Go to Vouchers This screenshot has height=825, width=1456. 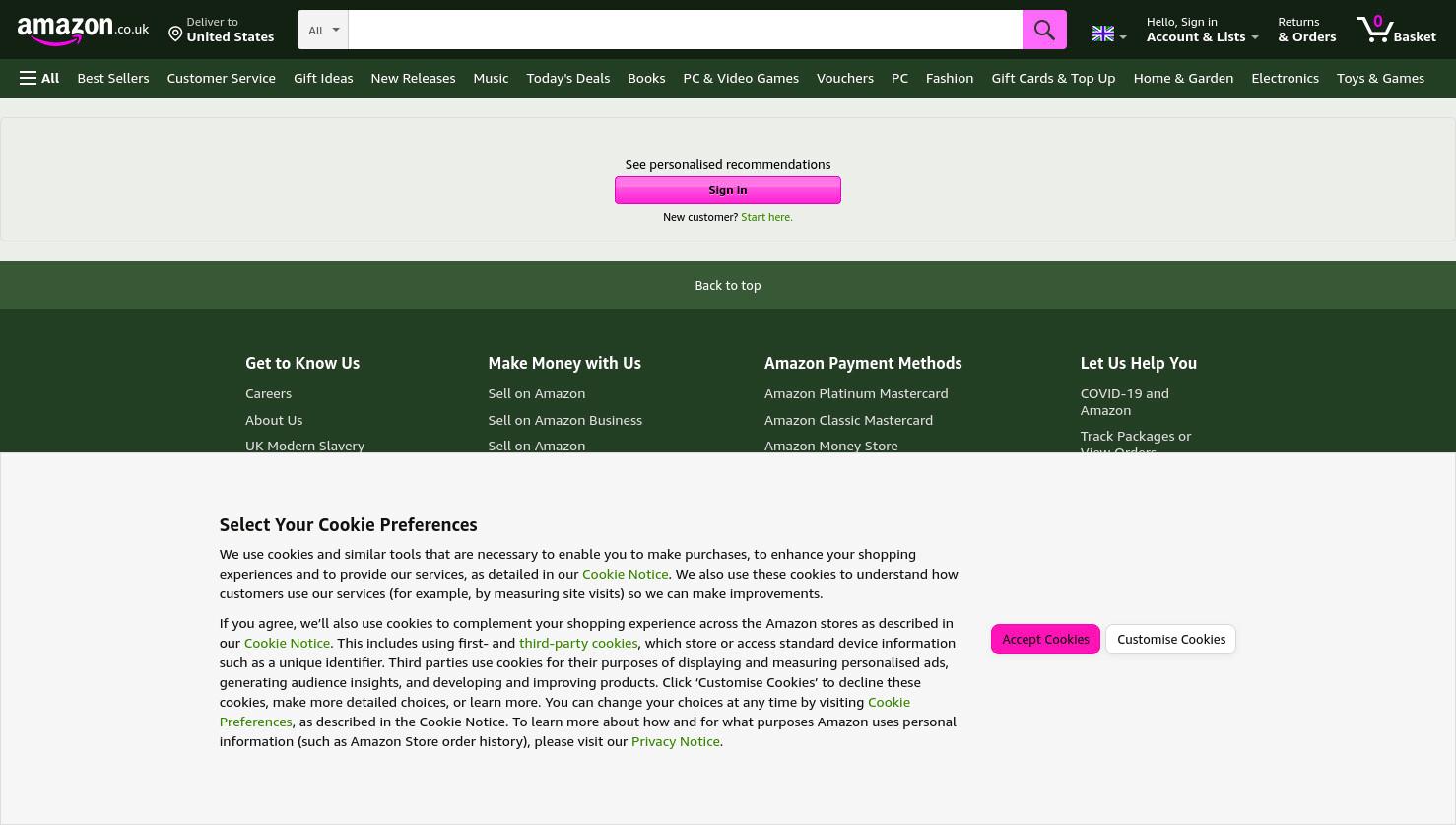coord(844,78)
